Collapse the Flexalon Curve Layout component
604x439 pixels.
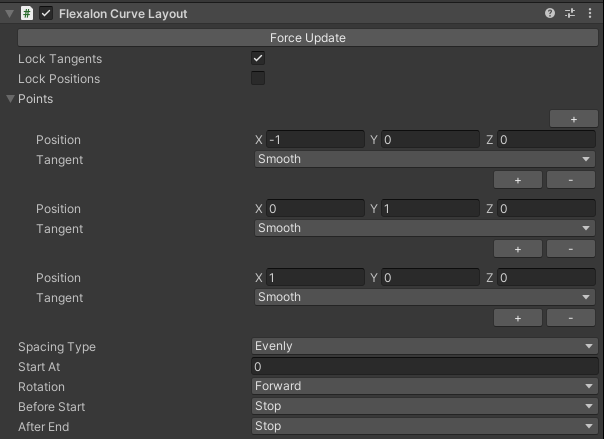[10, 14]
